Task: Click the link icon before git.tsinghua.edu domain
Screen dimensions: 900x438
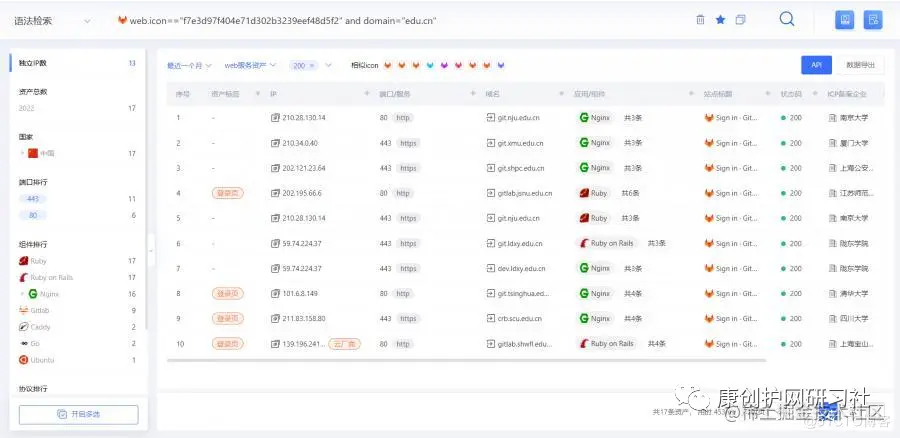Action: pos(490,293)
